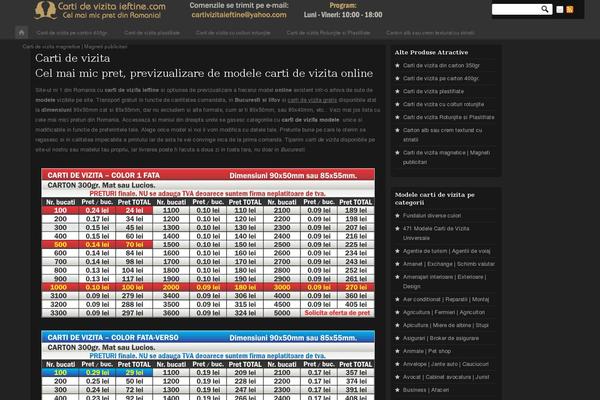This screenshot has width=600, height=400.
Task: Click Modele carti de vizita pe categorii heading
Action: (x=434, y=199)
